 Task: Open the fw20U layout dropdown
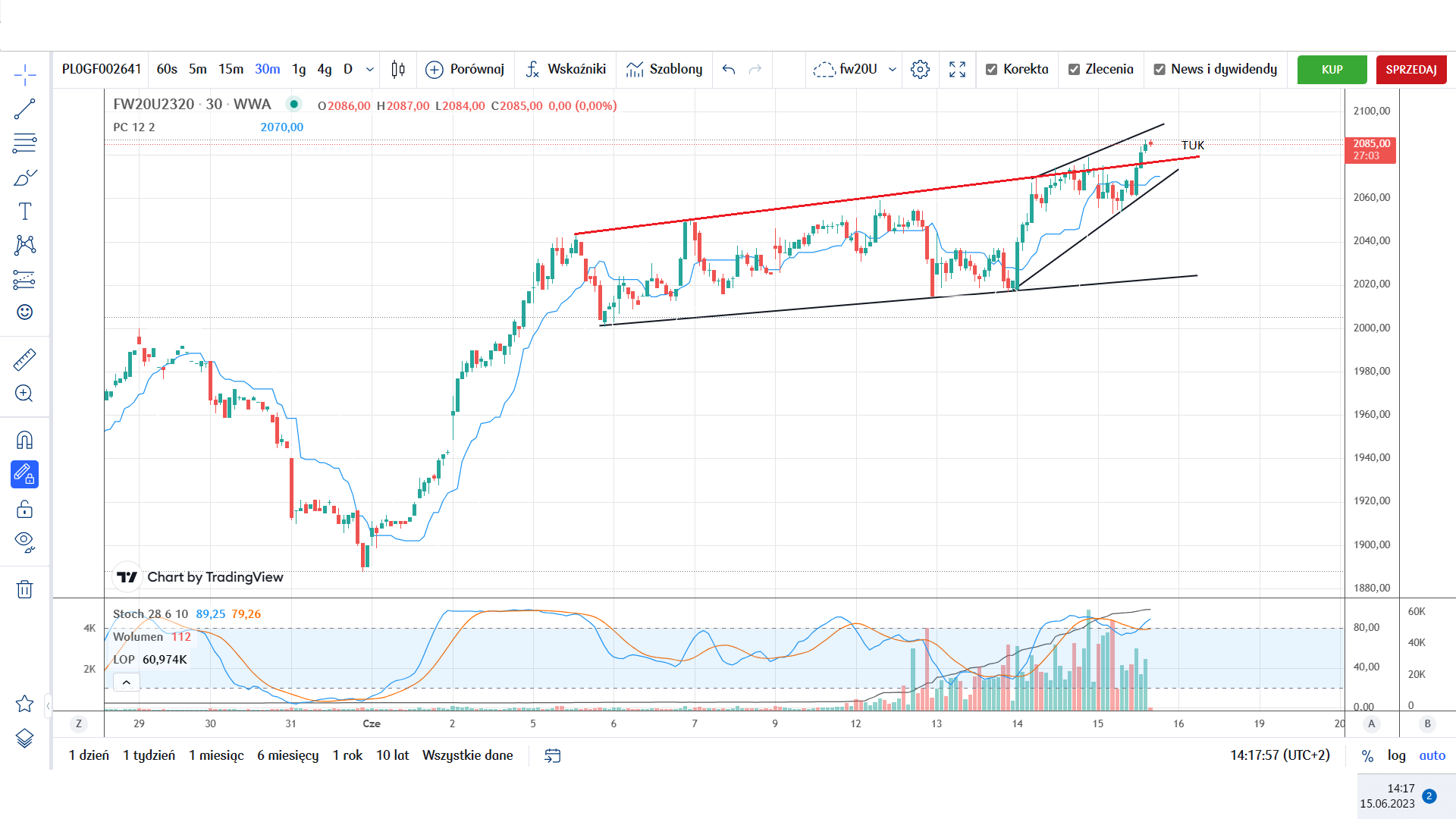click(855, 70)
